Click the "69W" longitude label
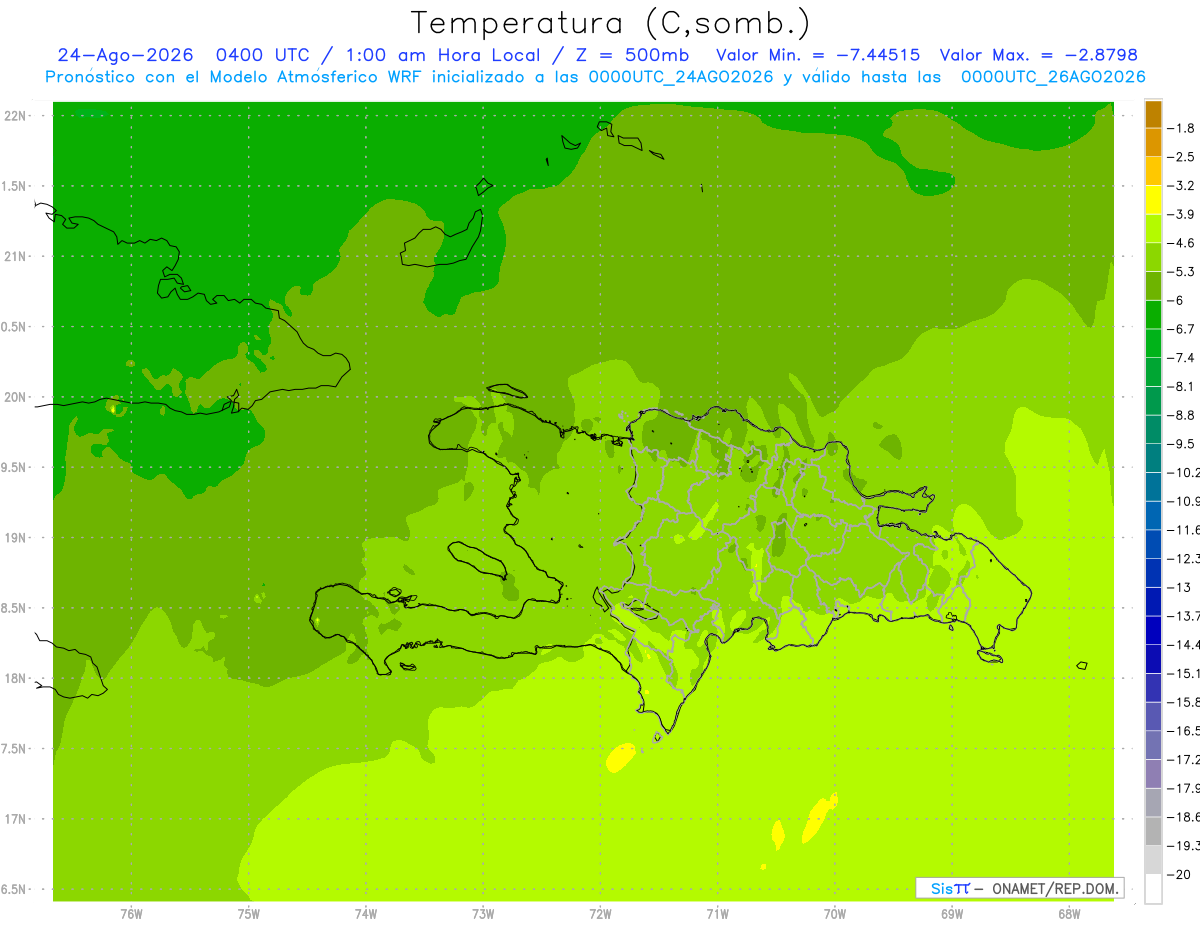1200x927 pixels. point(952,914)
